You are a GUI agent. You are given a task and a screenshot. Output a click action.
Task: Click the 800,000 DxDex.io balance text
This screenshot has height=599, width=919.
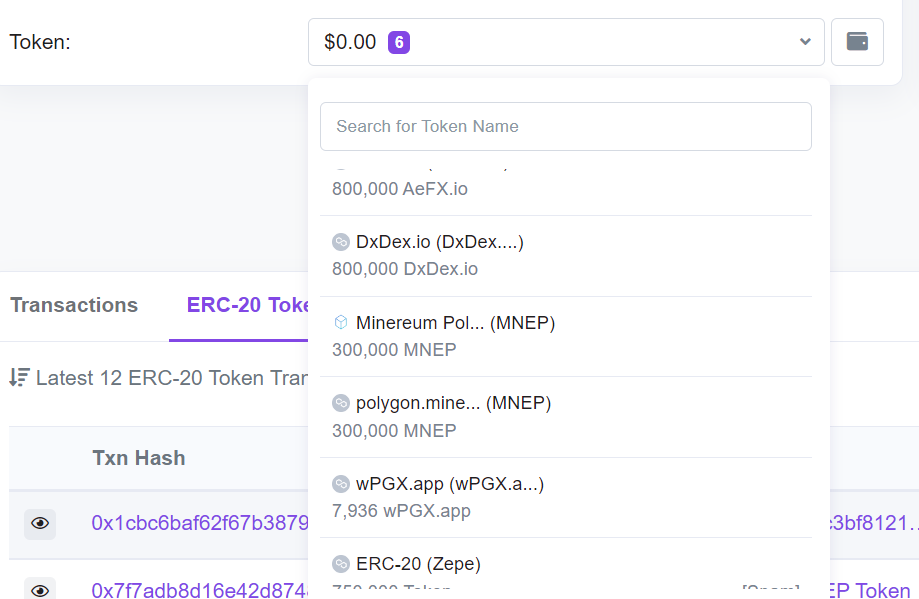click(405, 269)
